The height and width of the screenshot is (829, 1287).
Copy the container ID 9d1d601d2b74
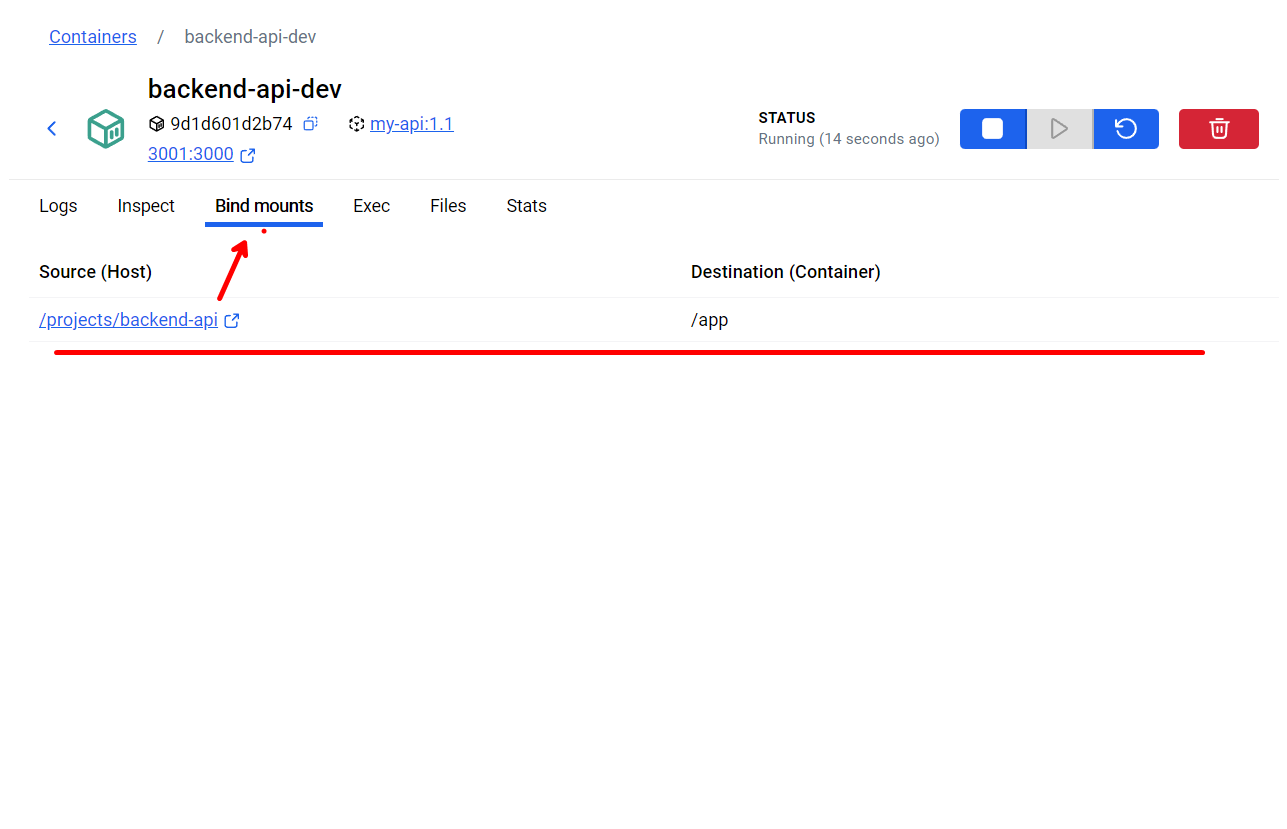[311, 124]
